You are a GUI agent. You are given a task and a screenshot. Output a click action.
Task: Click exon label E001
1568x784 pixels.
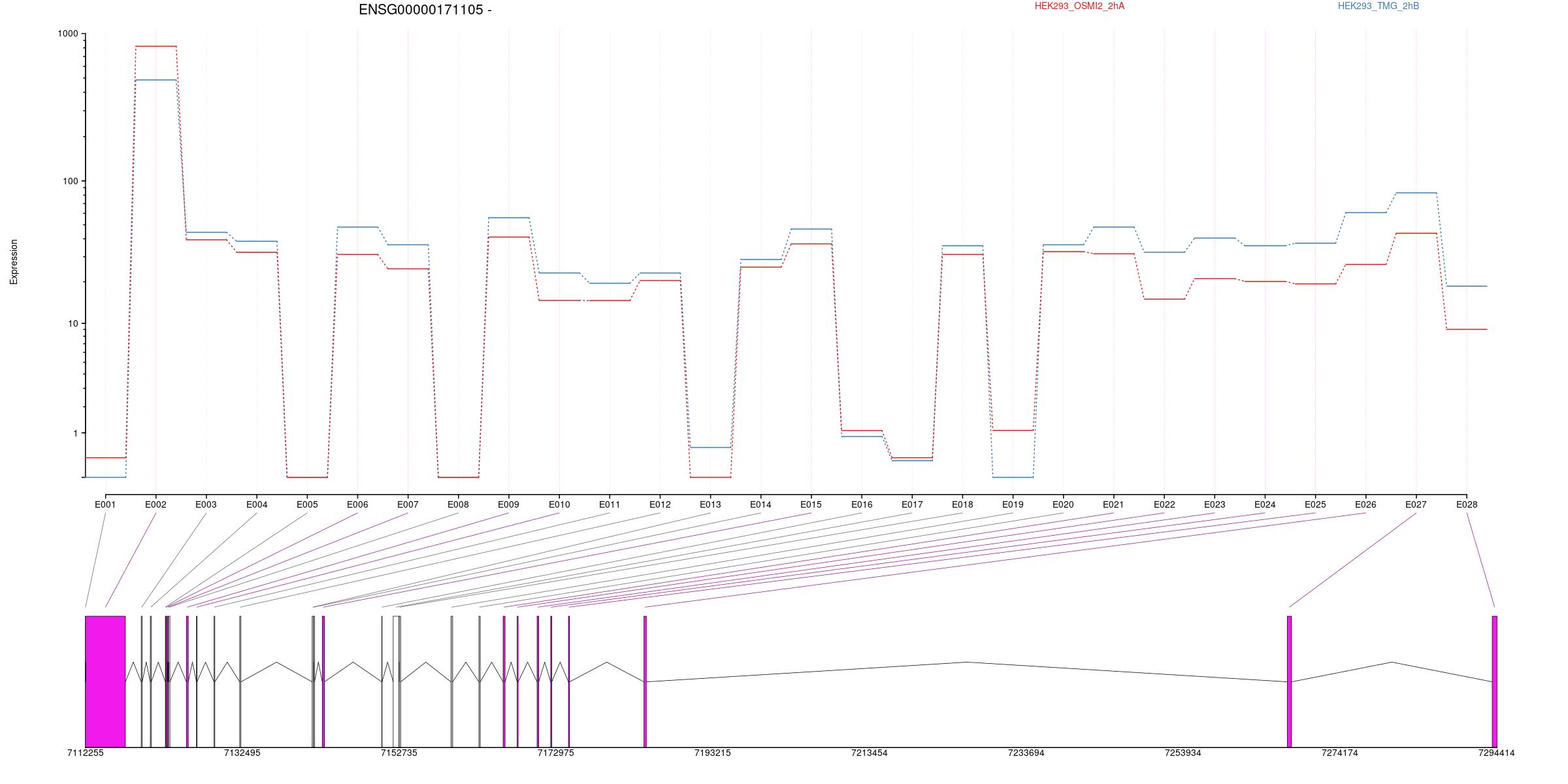point(105,504)
